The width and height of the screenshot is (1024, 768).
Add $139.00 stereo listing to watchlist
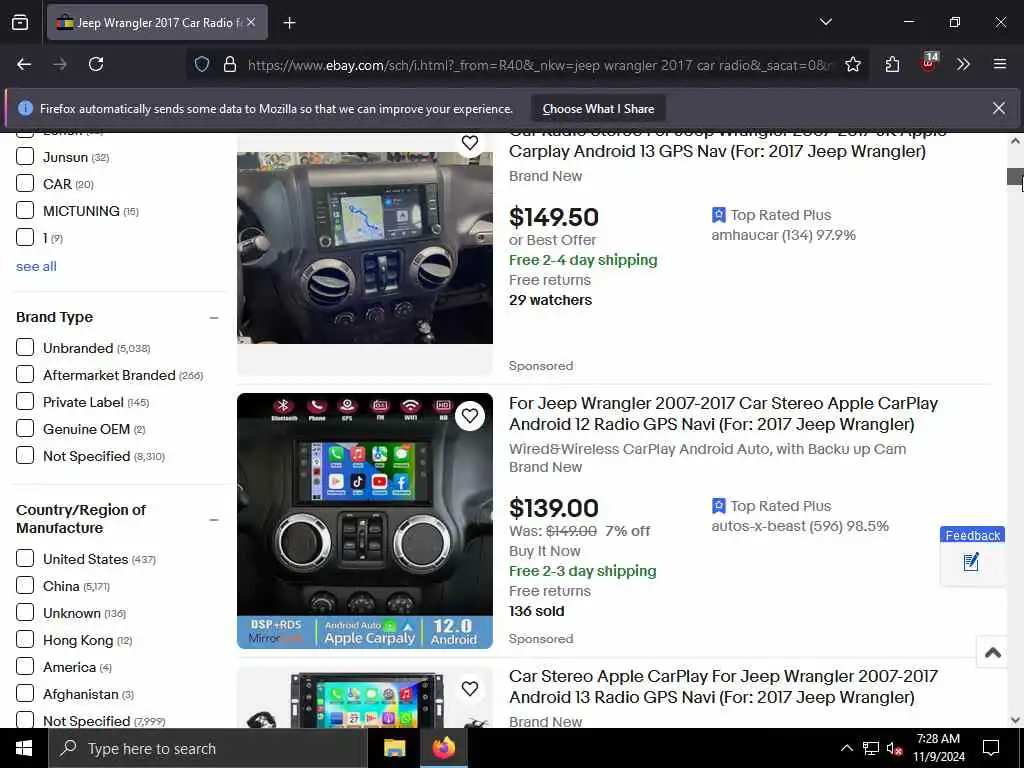coord(470,415)
